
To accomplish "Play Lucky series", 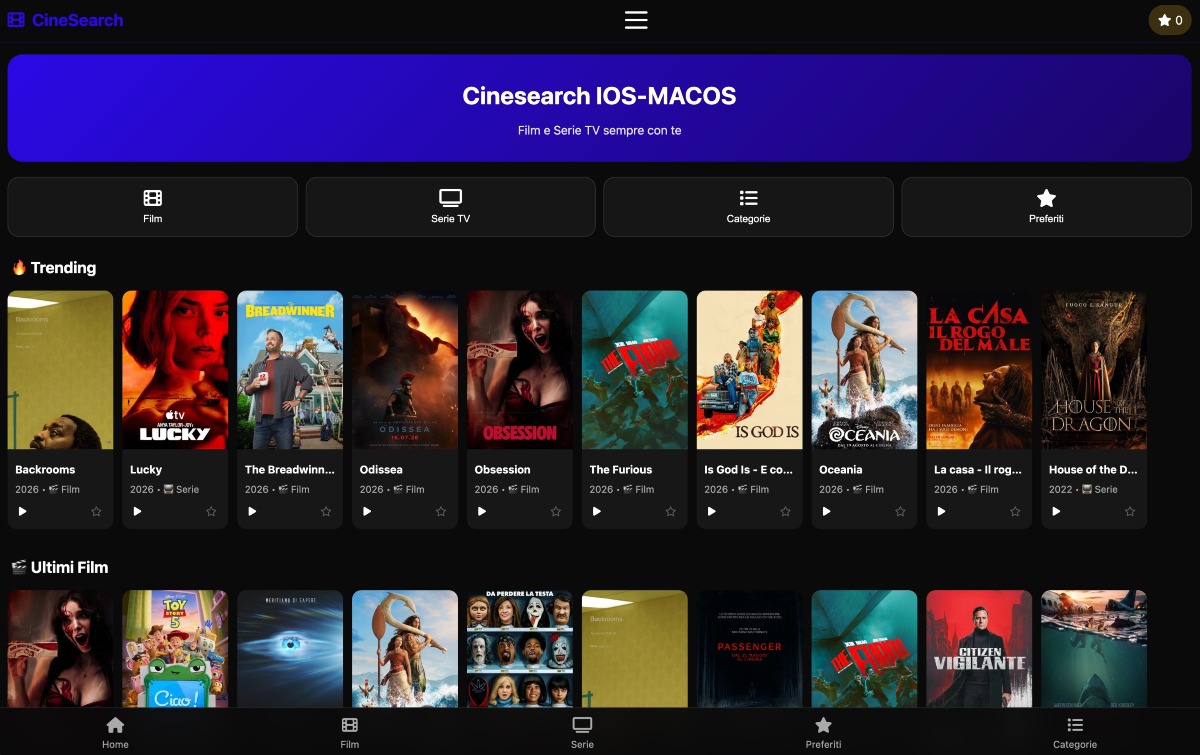I will tap(138, 511).
